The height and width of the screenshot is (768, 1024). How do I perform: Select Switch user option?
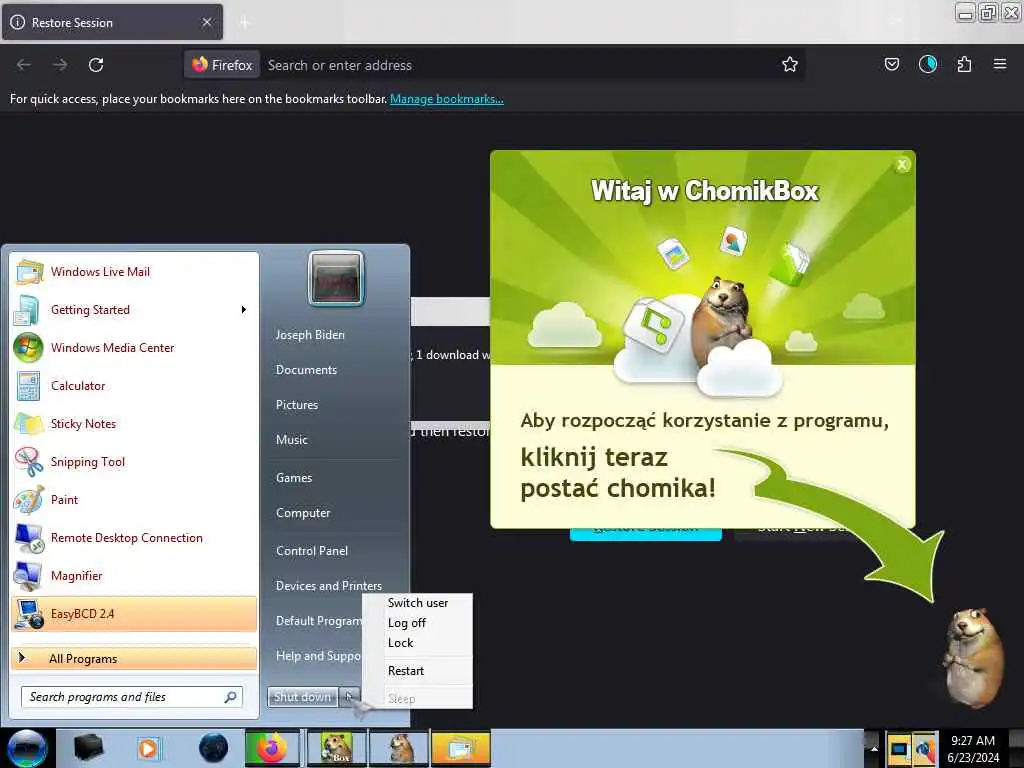[x=418, y=603]
